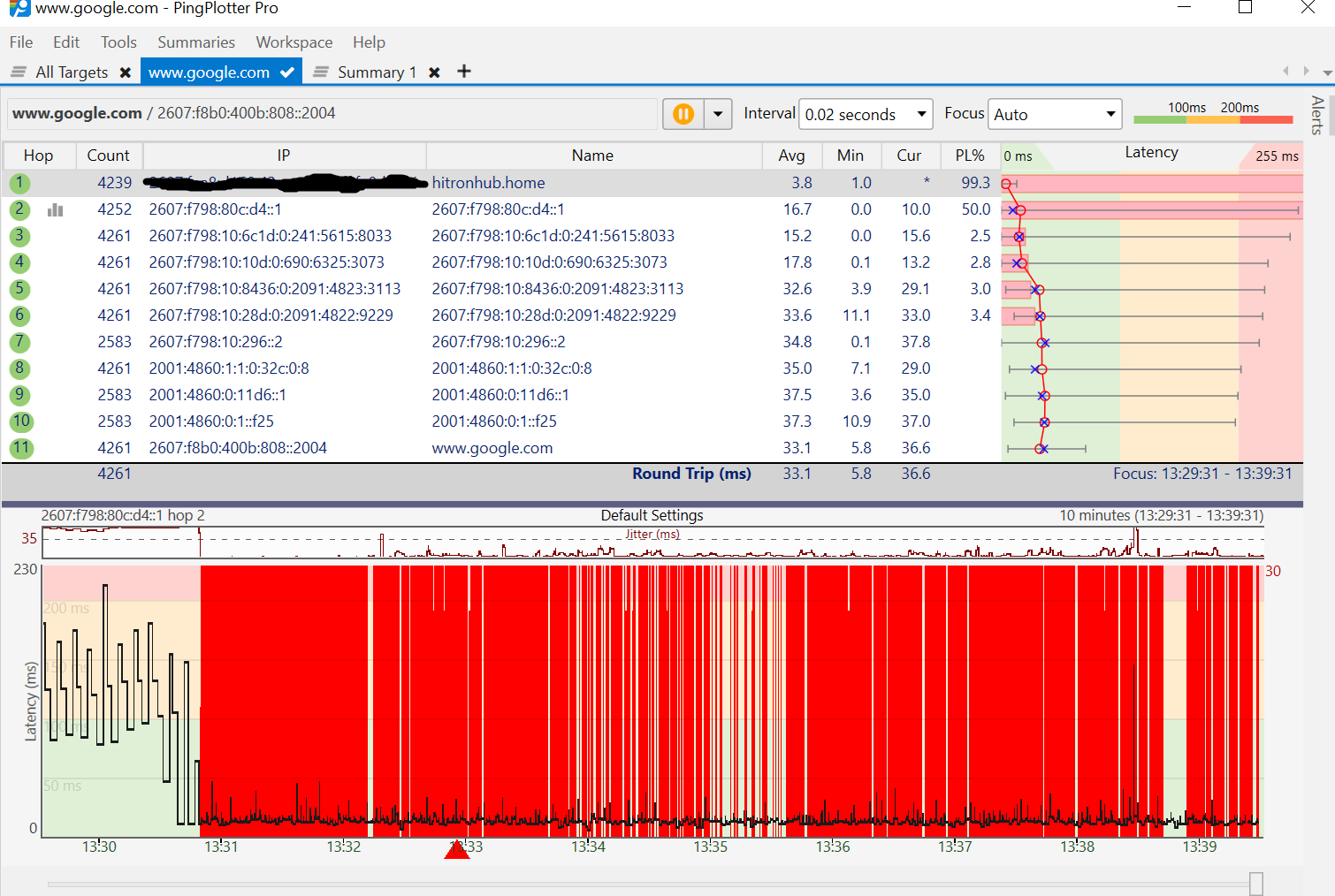
Task: Add a new tab with the plus button
Action: click(x=464, y=72)
